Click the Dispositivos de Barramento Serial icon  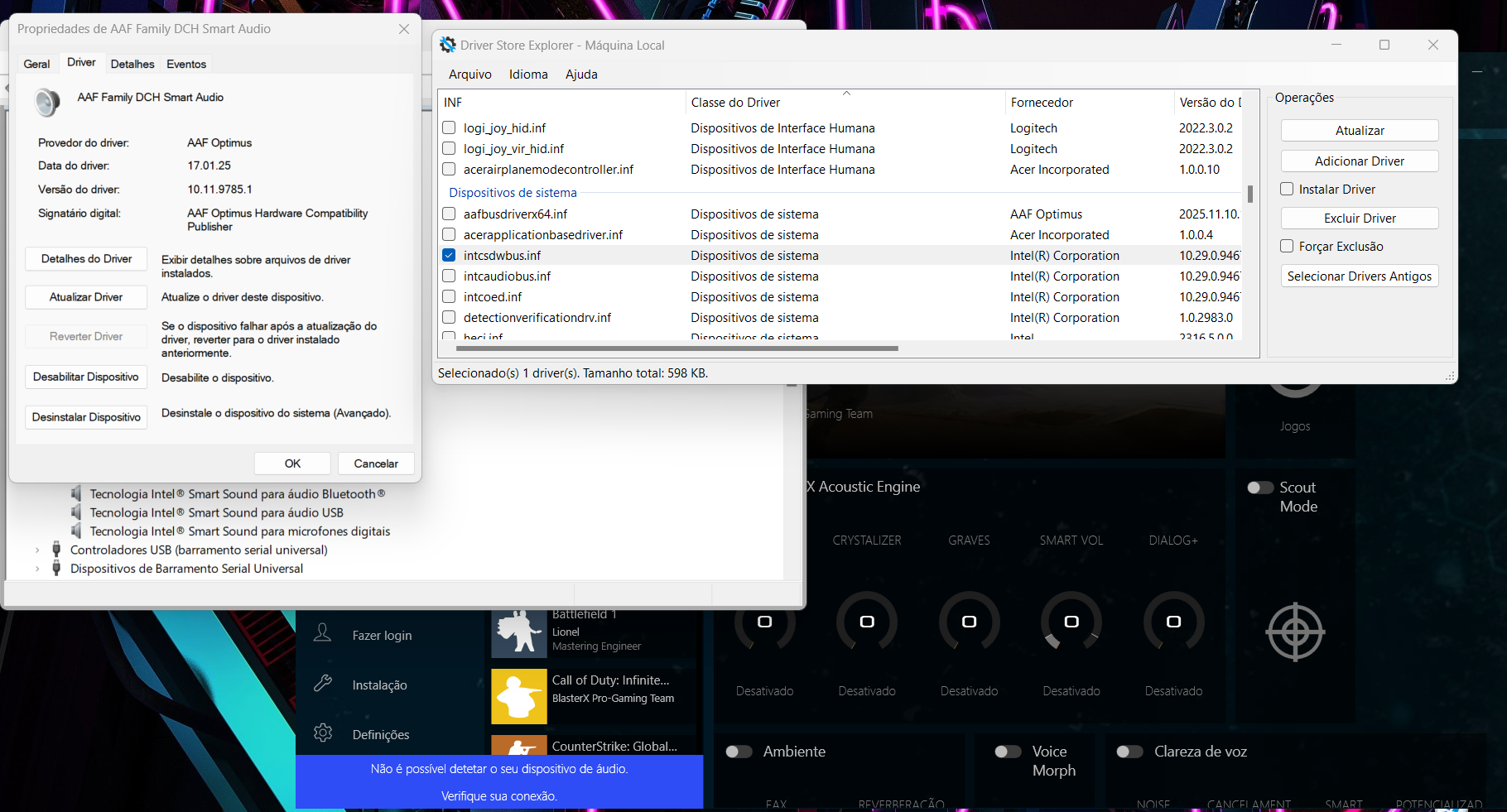[56, 568]
